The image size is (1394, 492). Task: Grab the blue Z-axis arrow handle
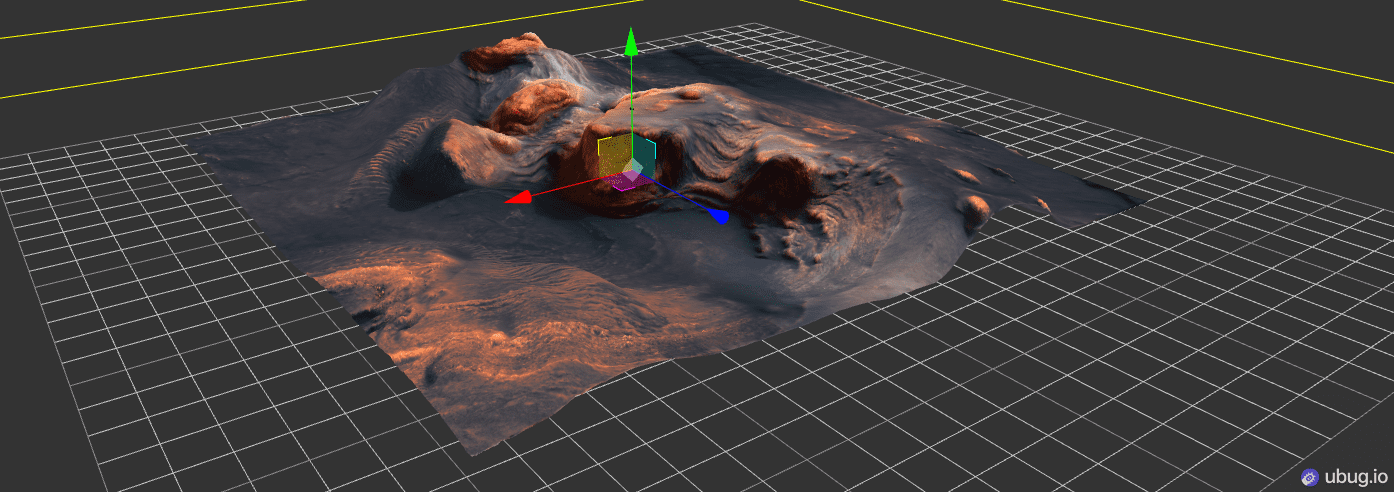[x=719, y=215]
